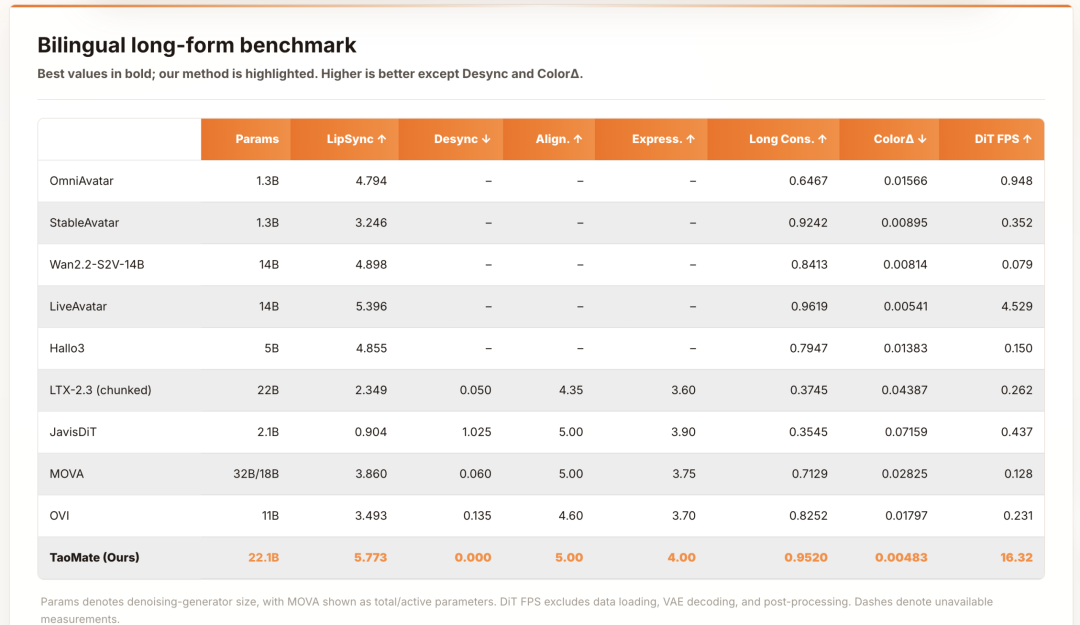Click OmniAvatar's LipSync value 4.794

(371, 181)
